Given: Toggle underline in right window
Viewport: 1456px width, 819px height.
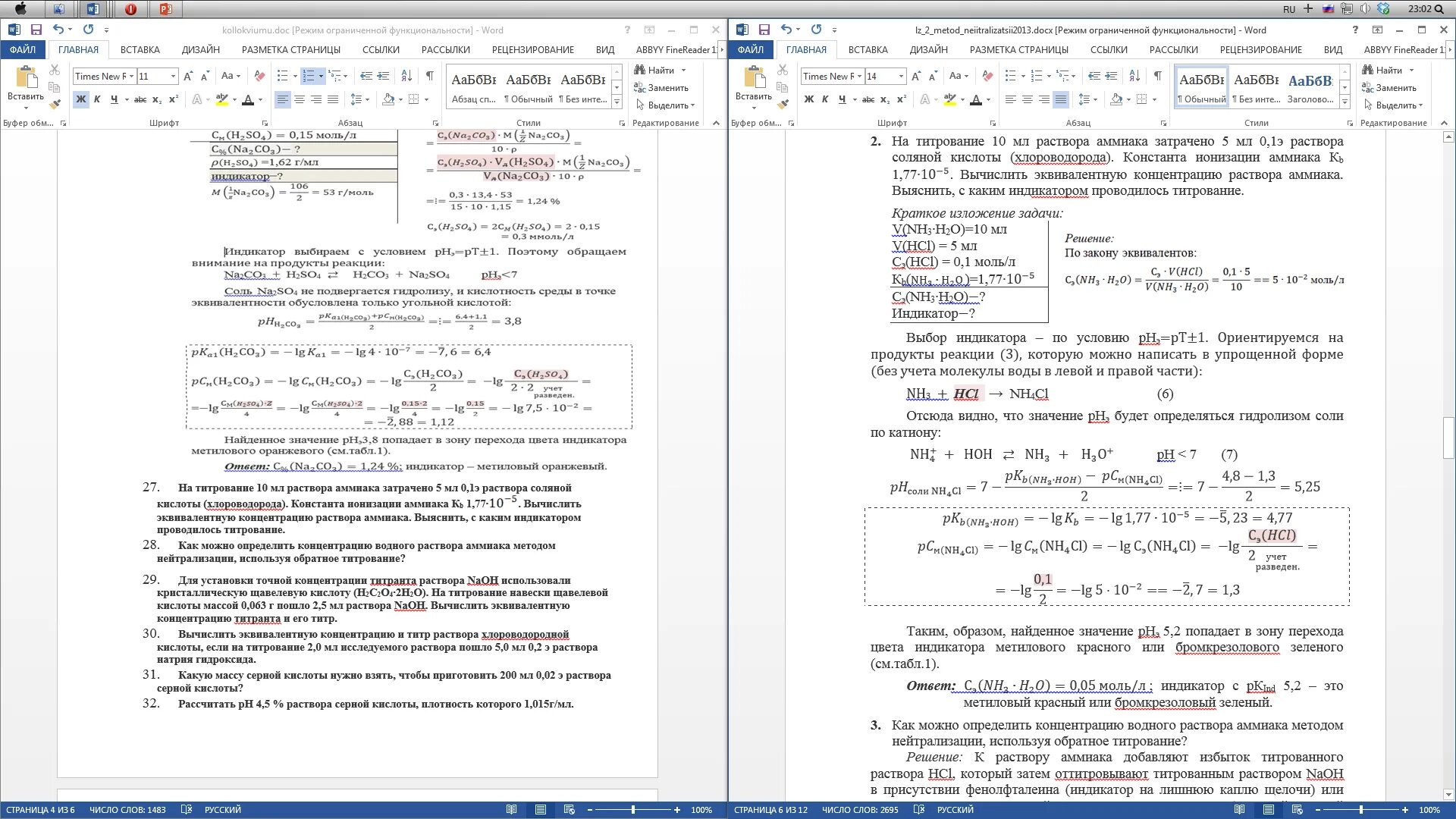Looking at the screenshot, I should pyautogui.click(x=842, y=99).
